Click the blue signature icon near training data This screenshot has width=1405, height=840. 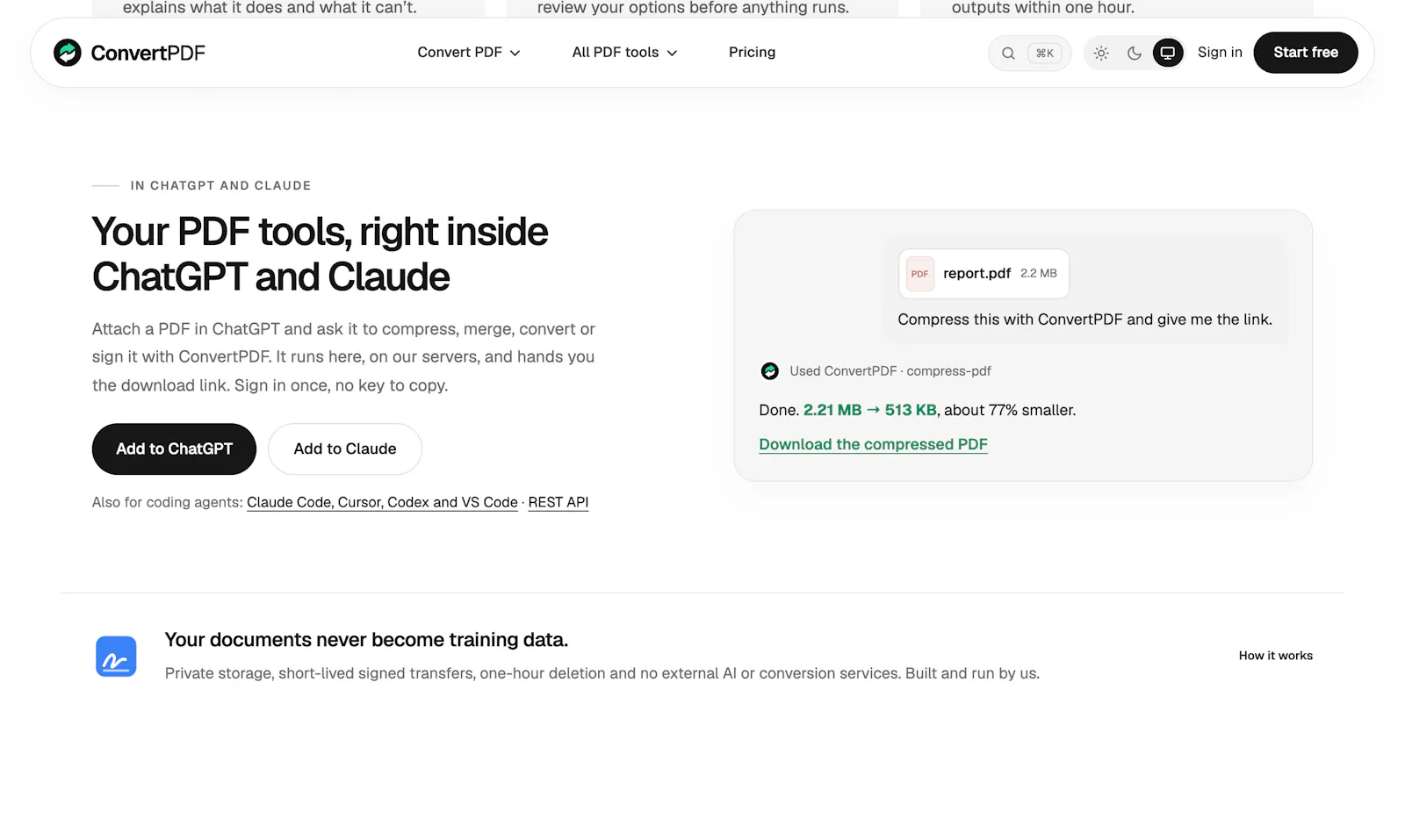pyautogui.click(x=116, y=657)
